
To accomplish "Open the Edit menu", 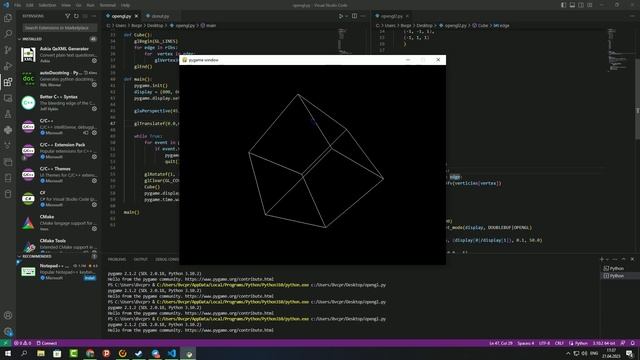I will [x=30, y=5].
